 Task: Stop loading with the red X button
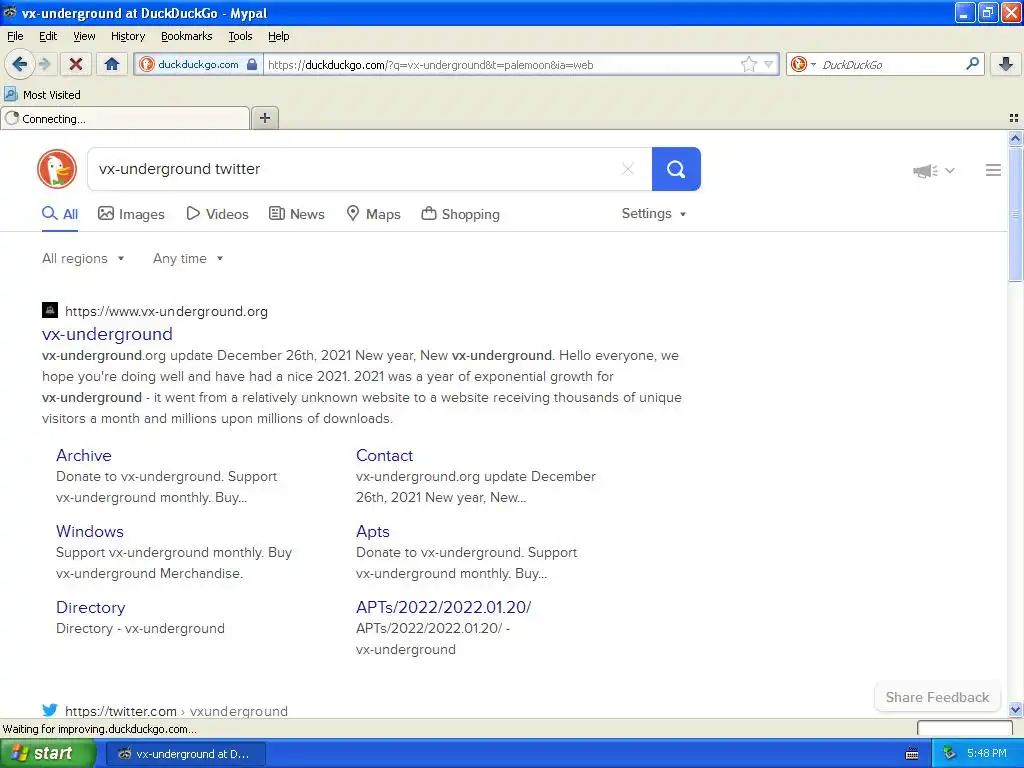point(76,64)
